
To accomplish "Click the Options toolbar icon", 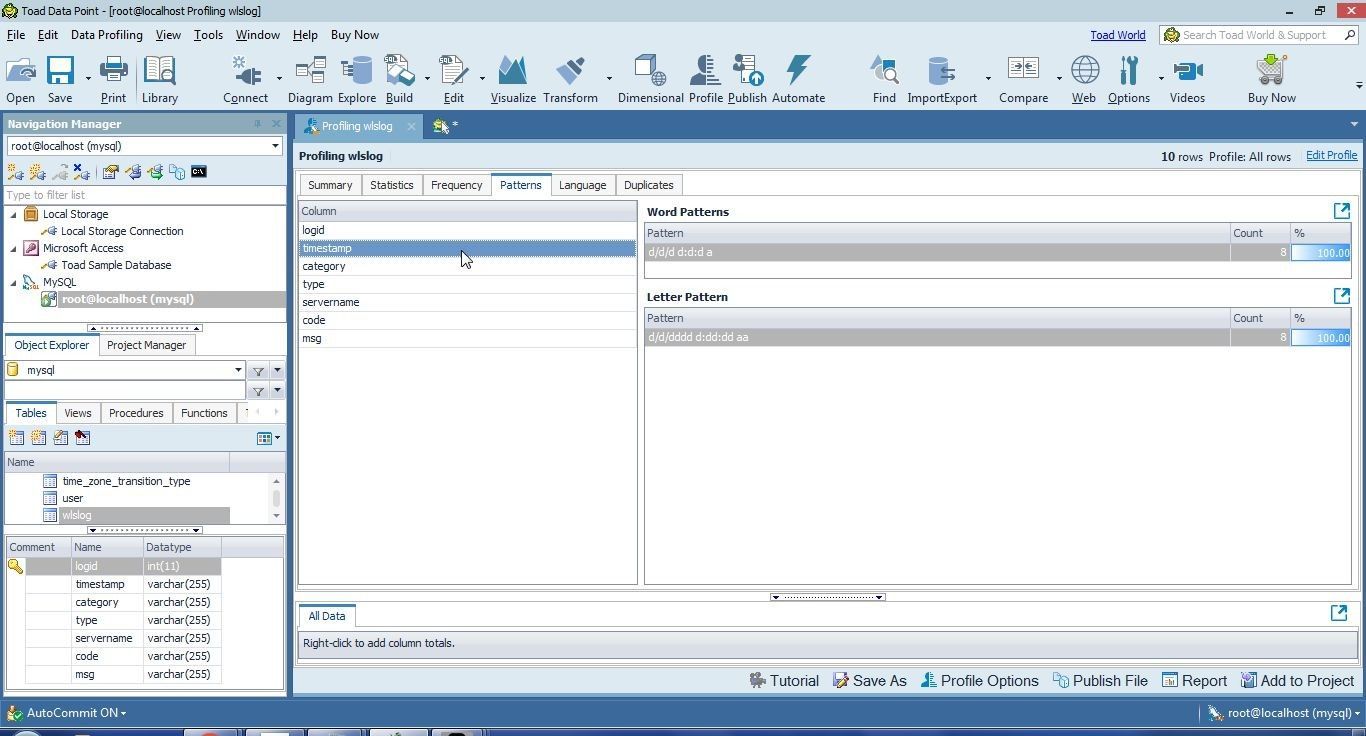I will click(1129, 79).
